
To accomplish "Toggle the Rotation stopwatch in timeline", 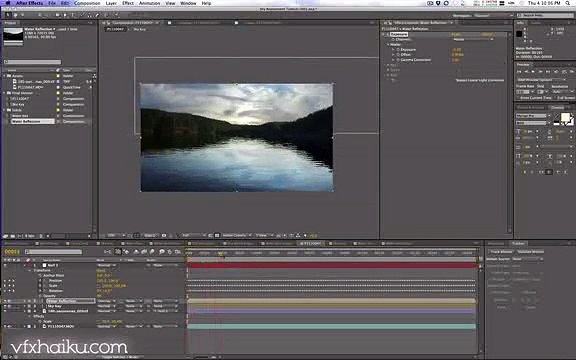I will (40, 291).
